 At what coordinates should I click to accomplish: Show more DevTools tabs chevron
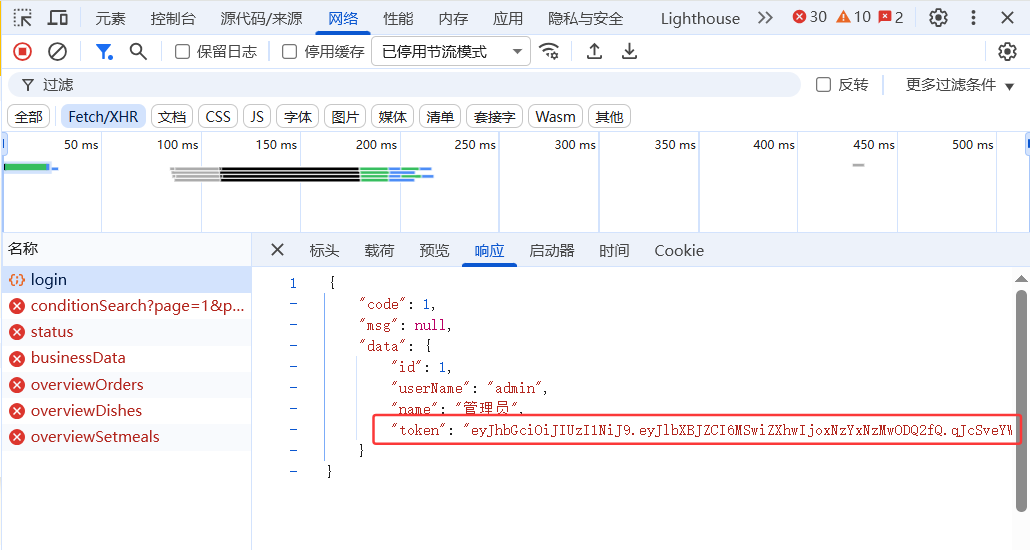[x=765, y=18]
